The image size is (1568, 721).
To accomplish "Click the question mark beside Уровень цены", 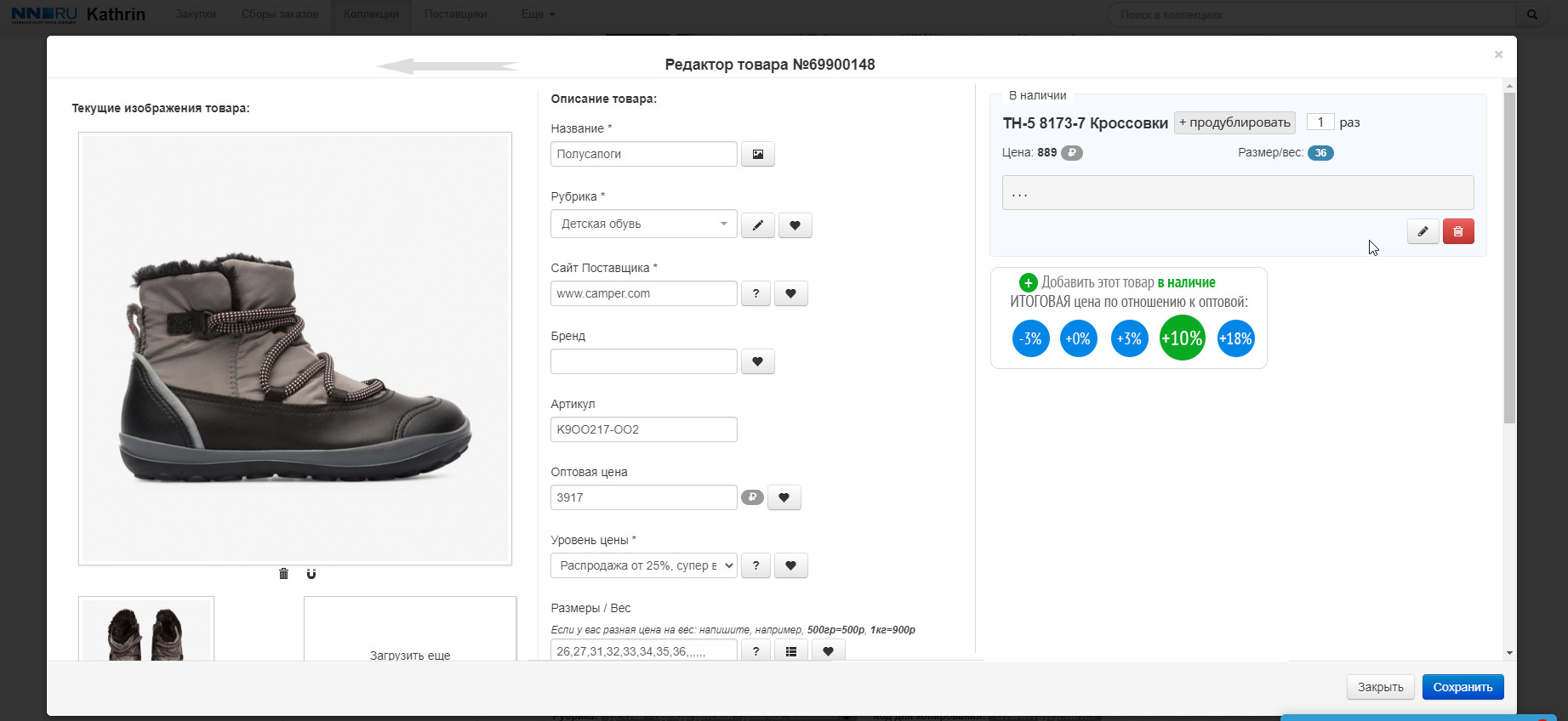I will point(755,565).
